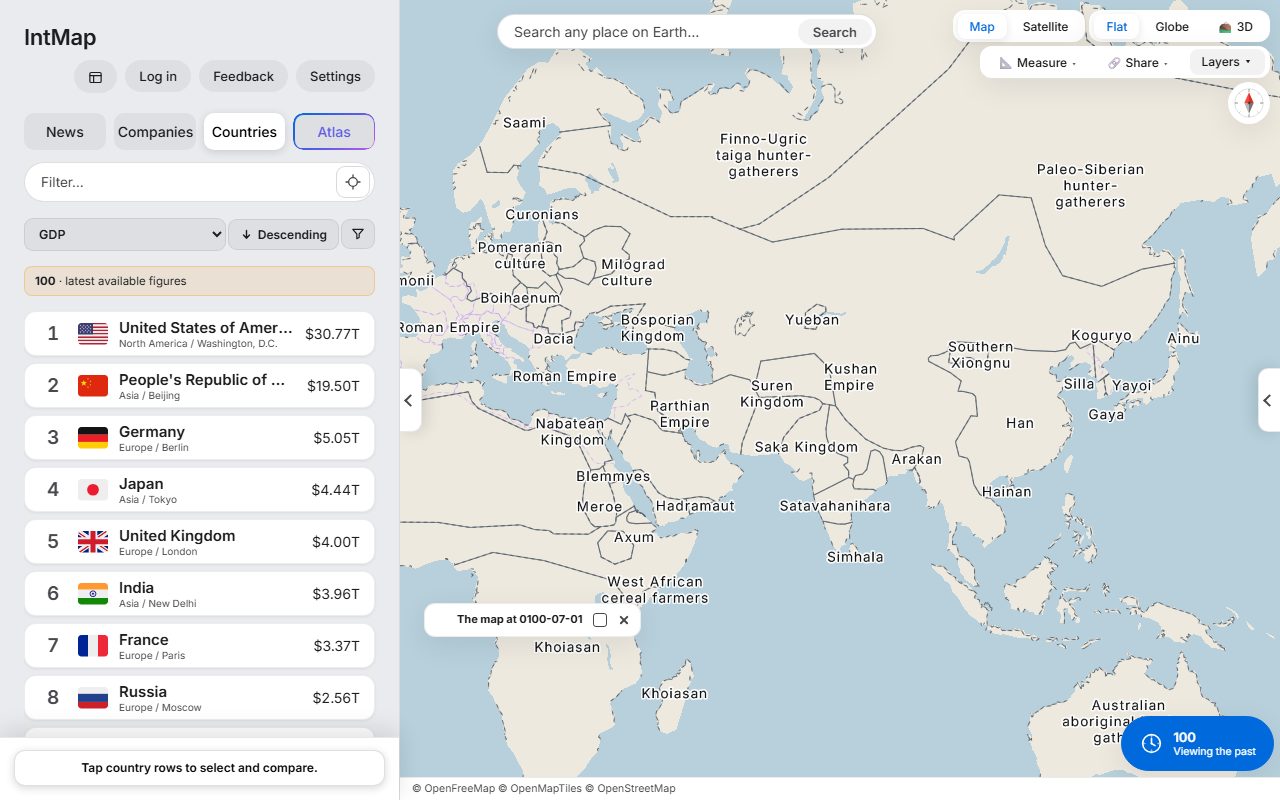The image size is (1280, 800).
Task: Open the Atlas tab
Action: coord(334,132)
